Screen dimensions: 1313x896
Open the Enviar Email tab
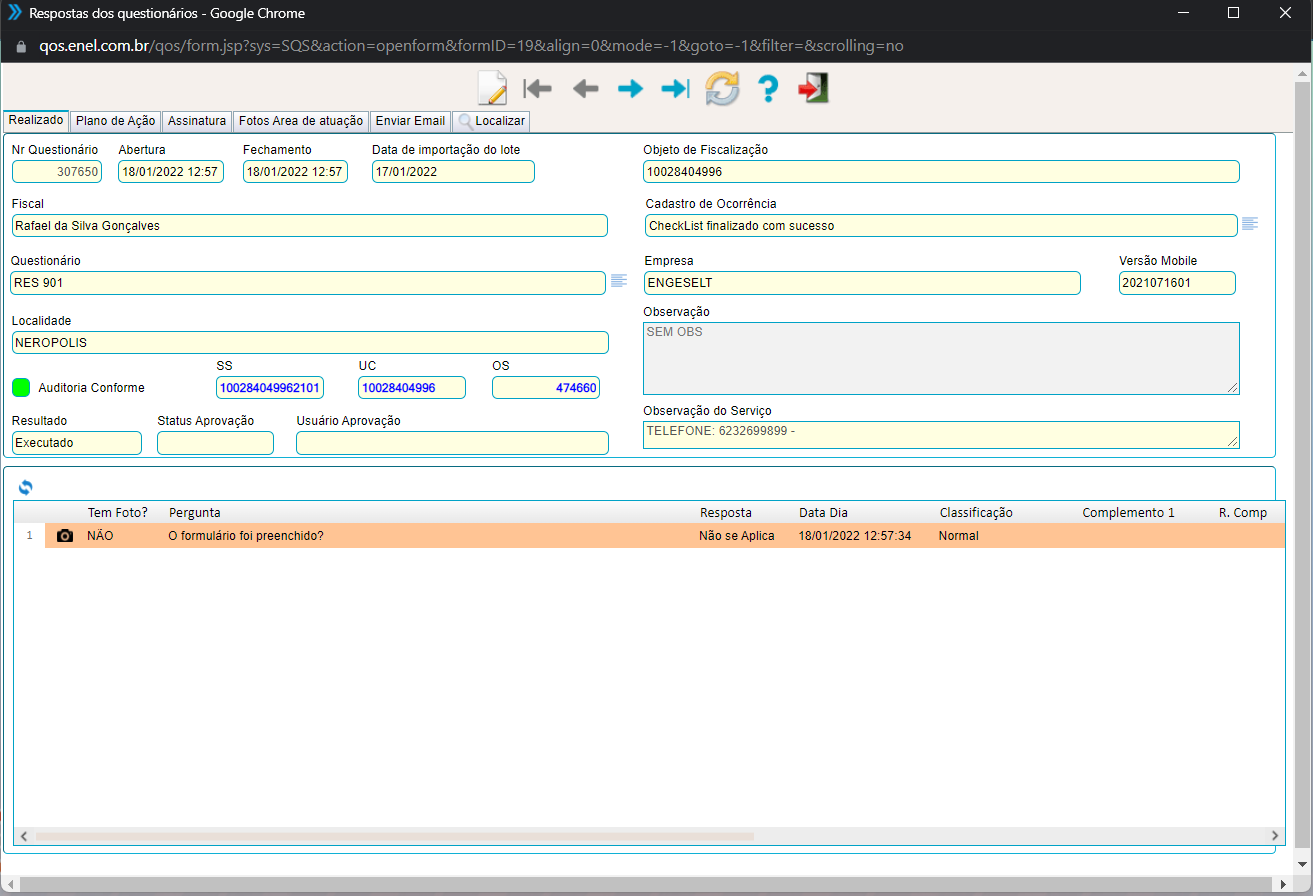point(410,121)
